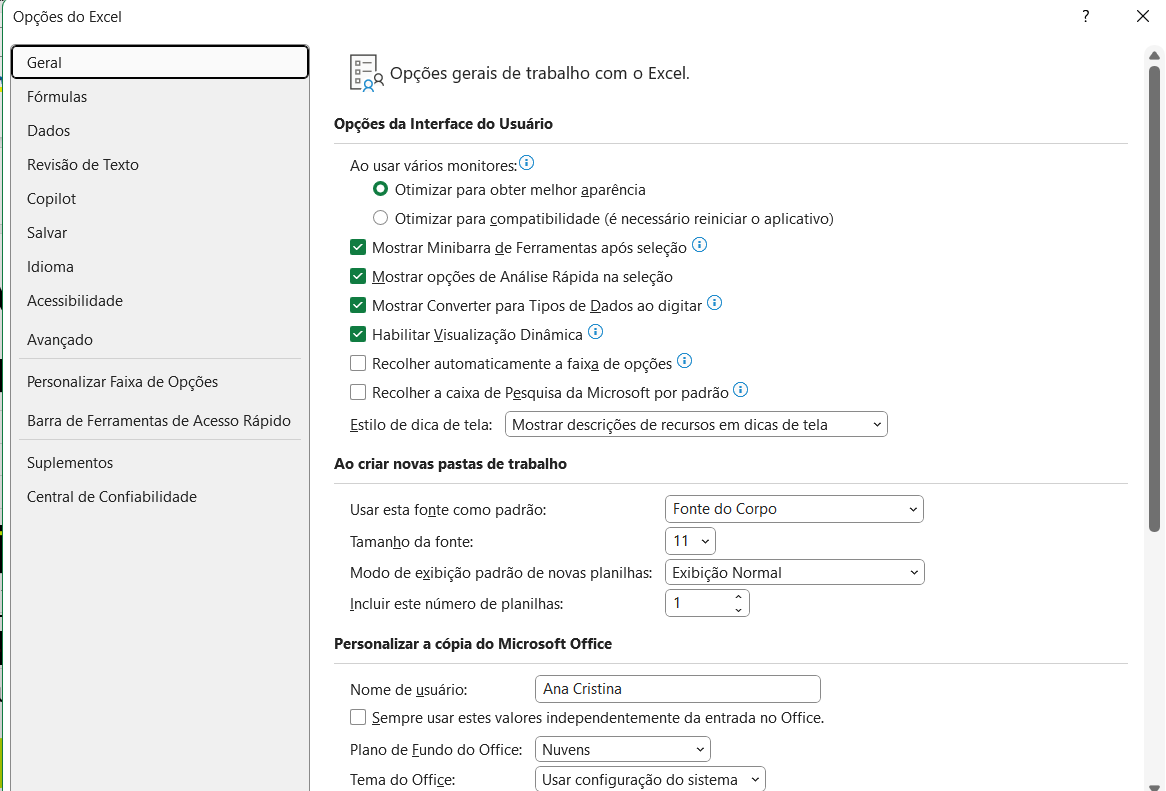This screenshot has height=791, width=1166.
Task: Decrease number of sheets with down arrow
Action: (x=738, y=610)
